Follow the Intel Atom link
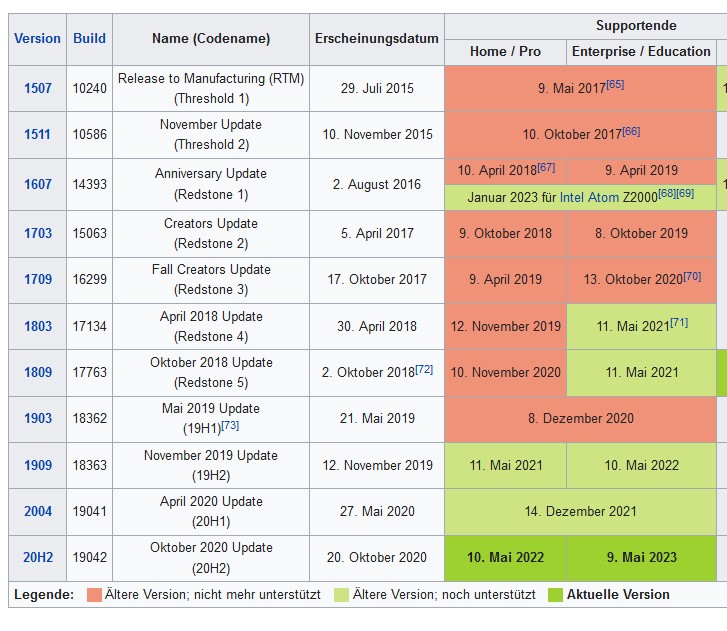727x631 pixels. coord(589,198)
